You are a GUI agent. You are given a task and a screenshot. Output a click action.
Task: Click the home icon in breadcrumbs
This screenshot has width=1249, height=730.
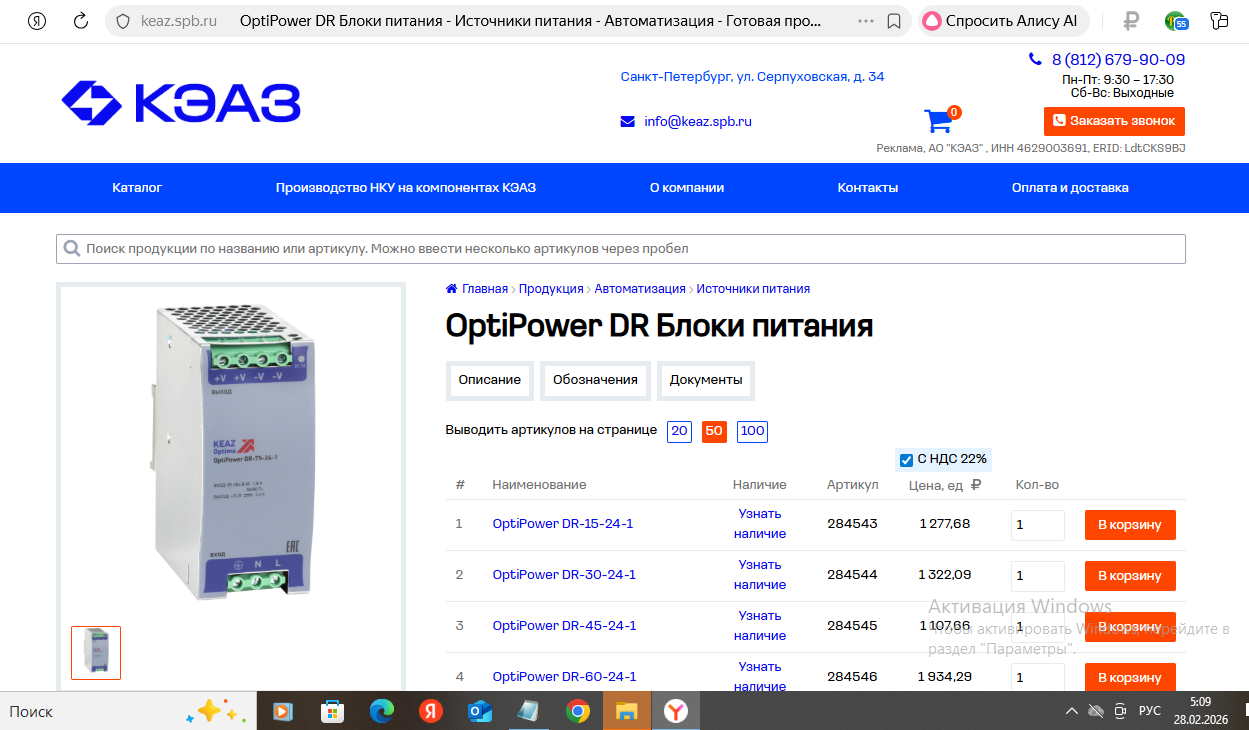452,289
